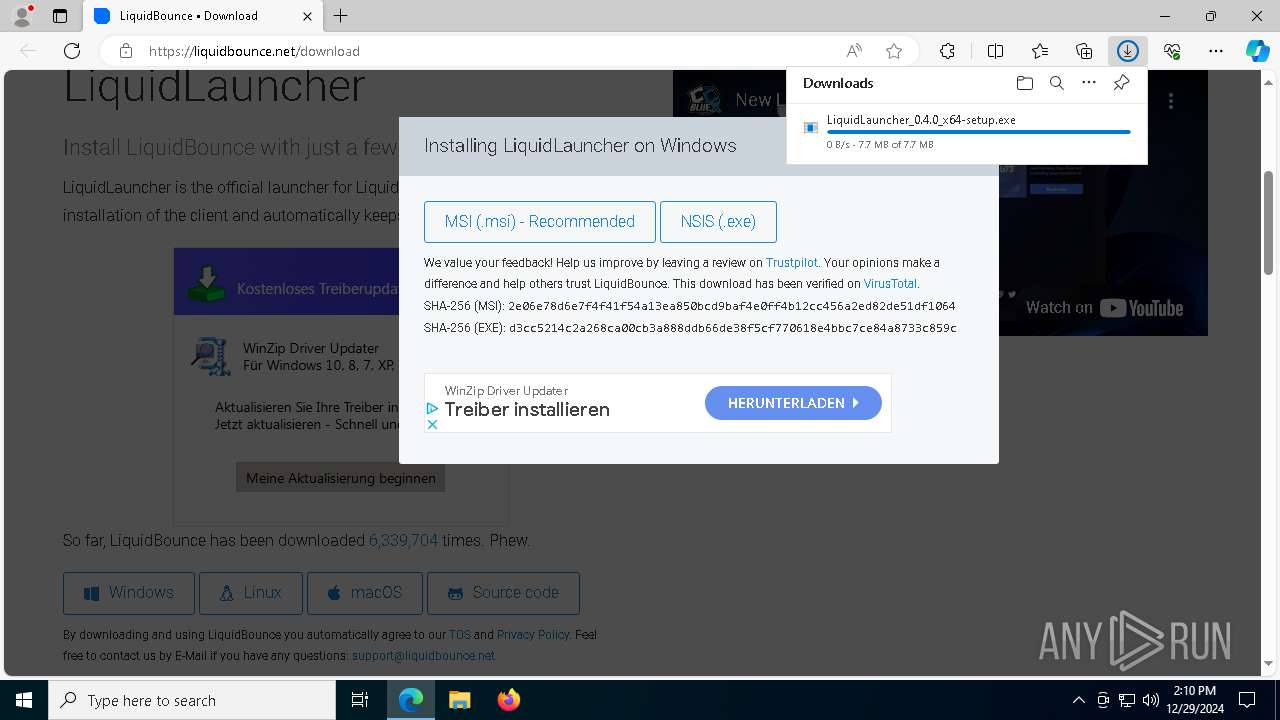Select the Source code tab

click(x=503, y=593)
